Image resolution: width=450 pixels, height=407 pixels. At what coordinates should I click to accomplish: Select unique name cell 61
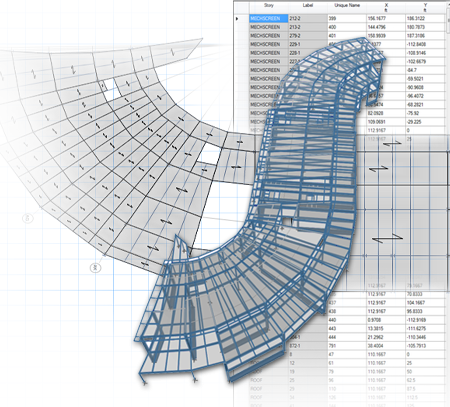pos(347,363)
